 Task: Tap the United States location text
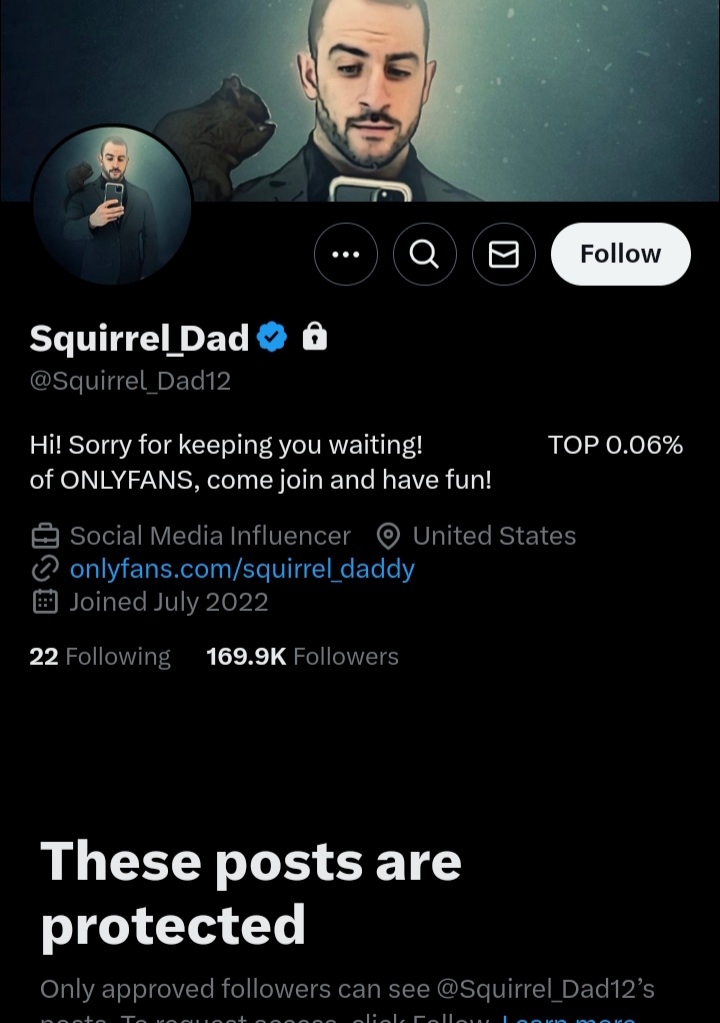[x=494, y=537]
